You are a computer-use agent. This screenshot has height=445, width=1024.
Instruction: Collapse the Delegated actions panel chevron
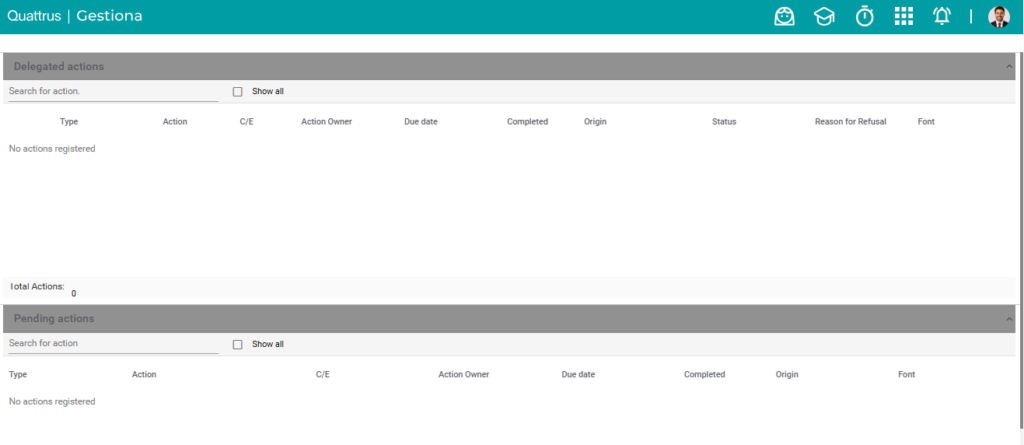[x=1009, y=67]
